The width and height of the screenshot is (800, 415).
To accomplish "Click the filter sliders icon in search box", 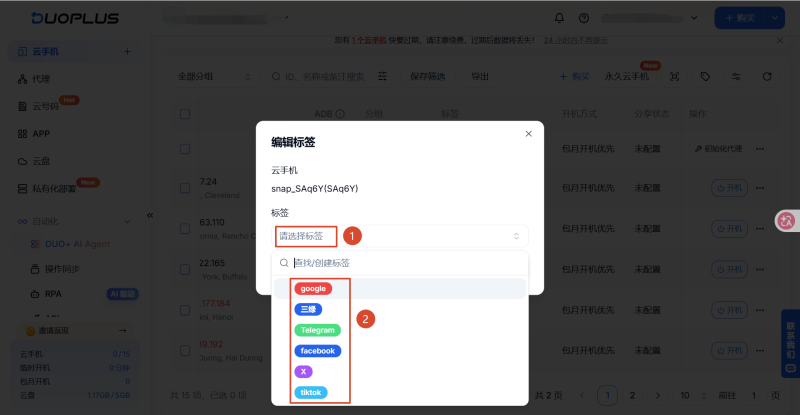I will [382, 77].
